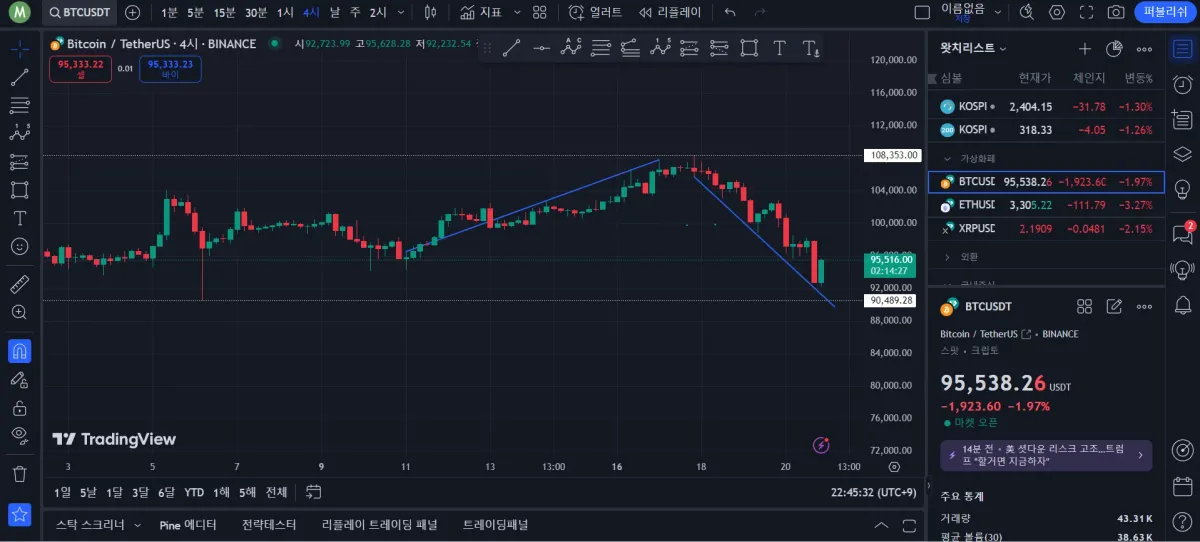Select the 30분 timeframe
The height and width of the screenshot is (542, 1200).
tap(256, 12)
